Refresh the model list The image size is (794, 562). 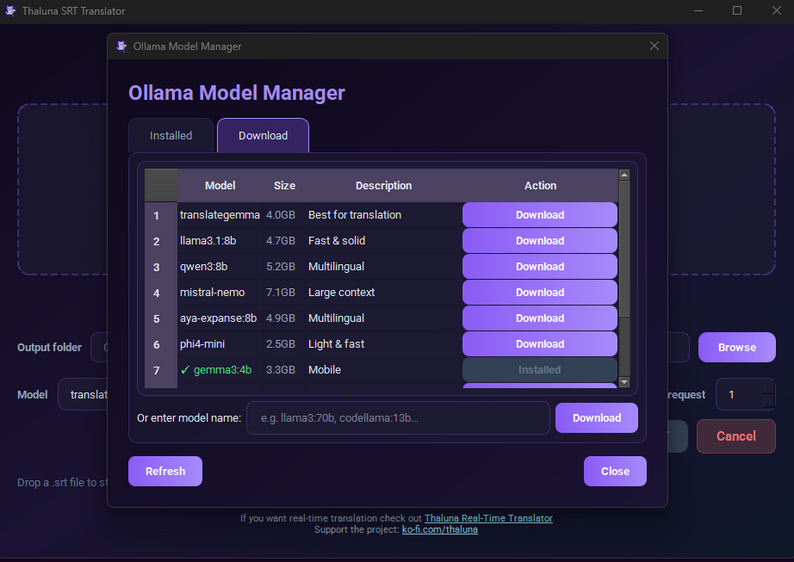tap(165, 471)
